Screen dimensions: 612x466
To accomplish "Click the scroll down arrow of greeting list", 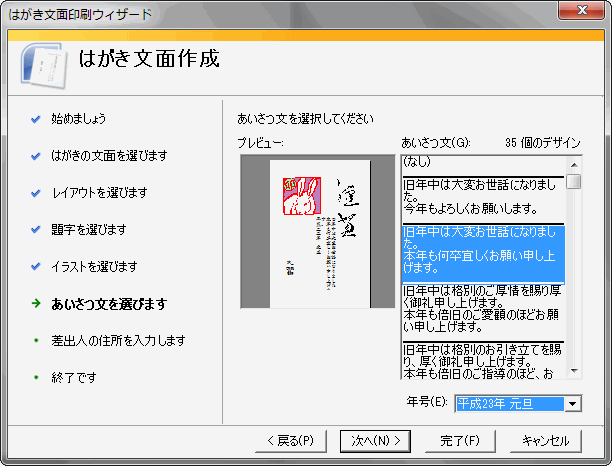I will pyautogui.click(x=573, y=371).
